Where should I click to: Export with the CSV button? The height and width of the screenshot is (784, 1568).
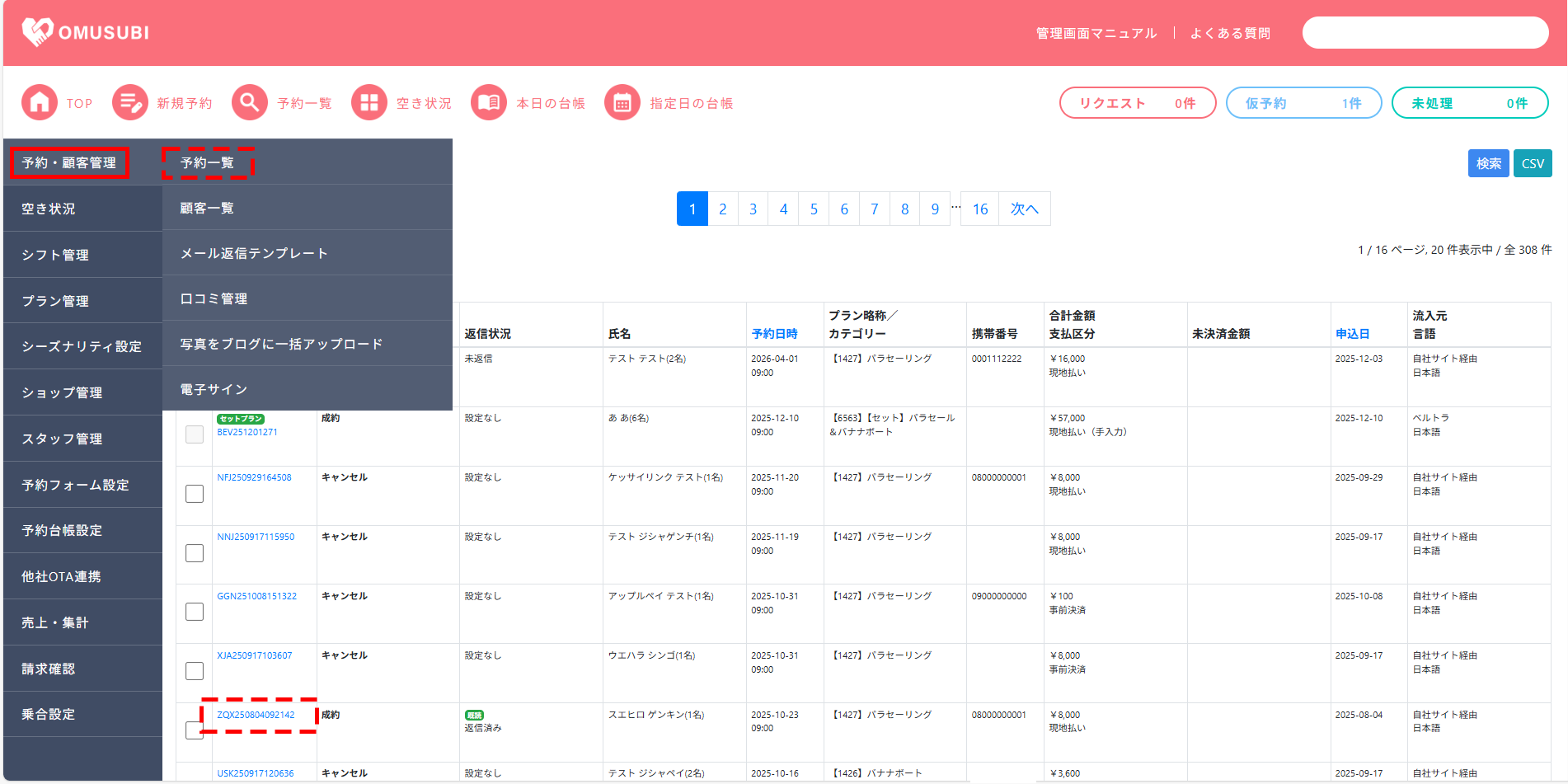(1533, 163)
